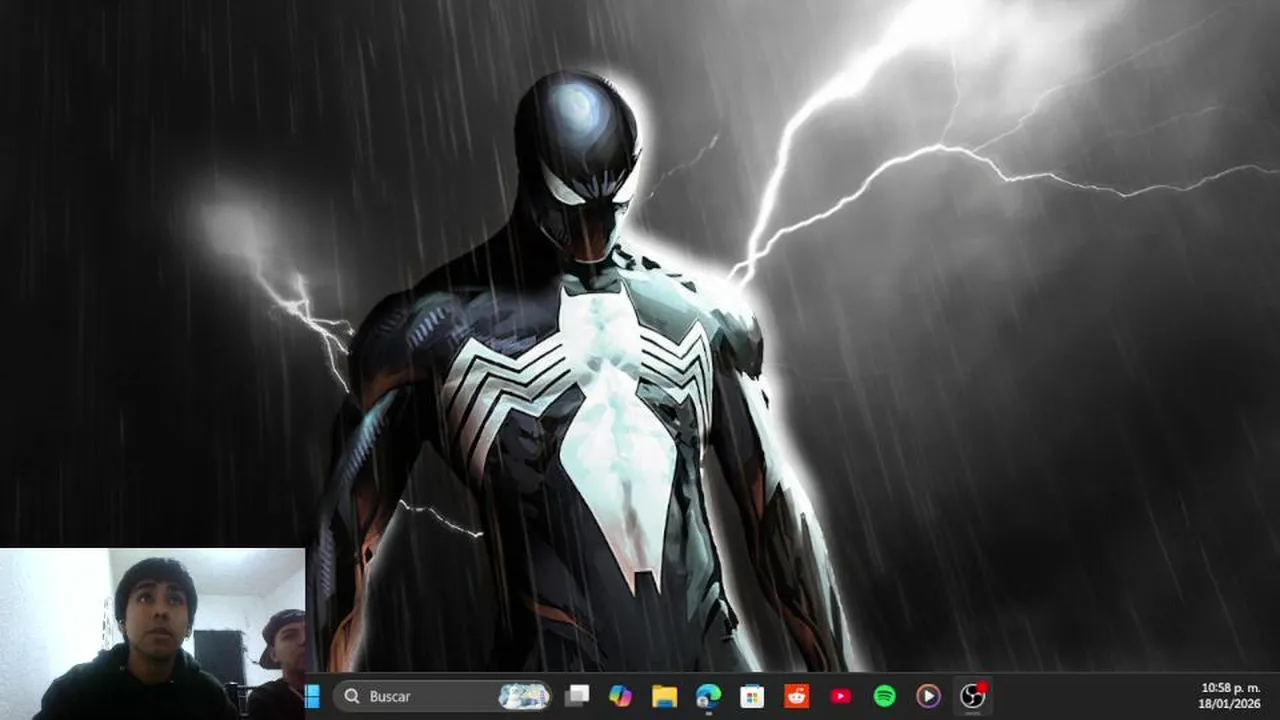
Task: Open the Windows Start menu
Action: [x=313, y=696]
